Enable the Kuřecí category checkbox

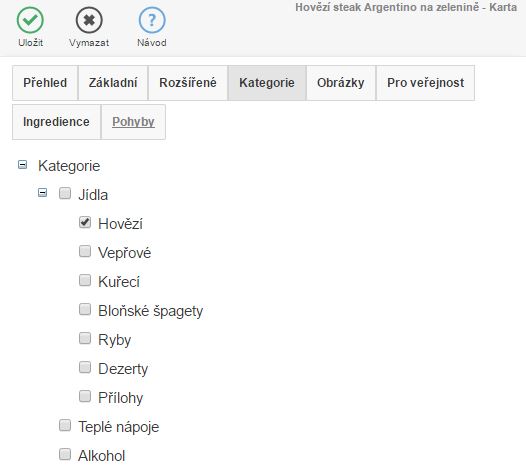tap(85, 280)
